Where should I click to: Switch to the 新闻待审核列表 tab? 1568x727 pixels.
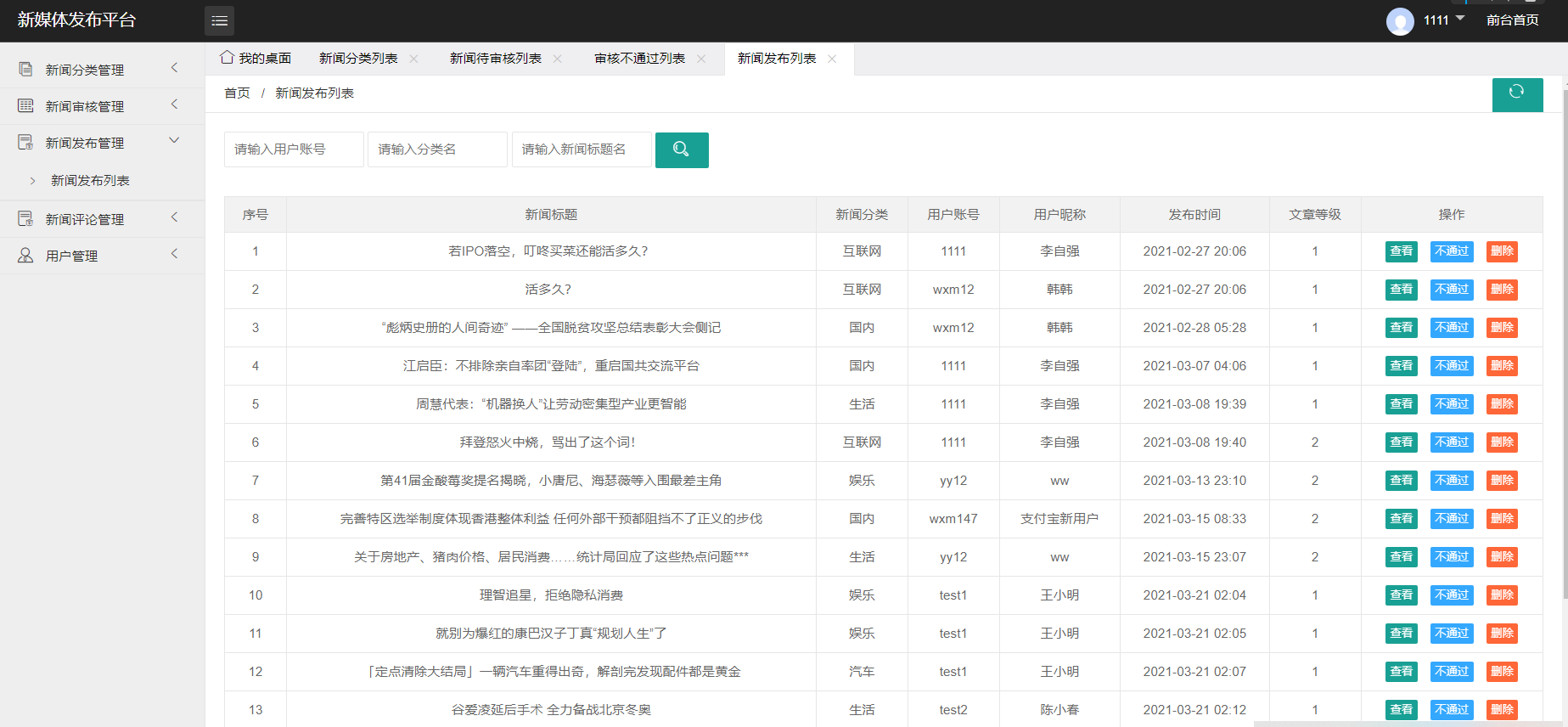click(496, 59)
